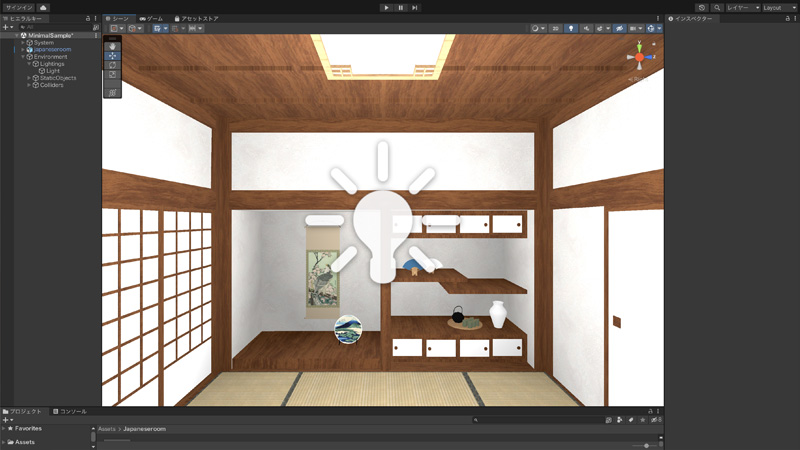Select the Hand view tool
This screenshot has width=800, height=450.
(x=112, y=46)
